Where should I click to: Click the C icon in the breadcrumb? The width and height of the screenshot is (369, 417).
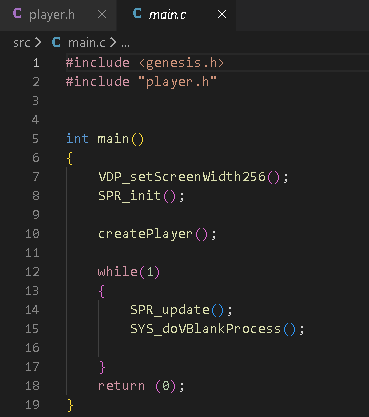click(x=56, y=42)
